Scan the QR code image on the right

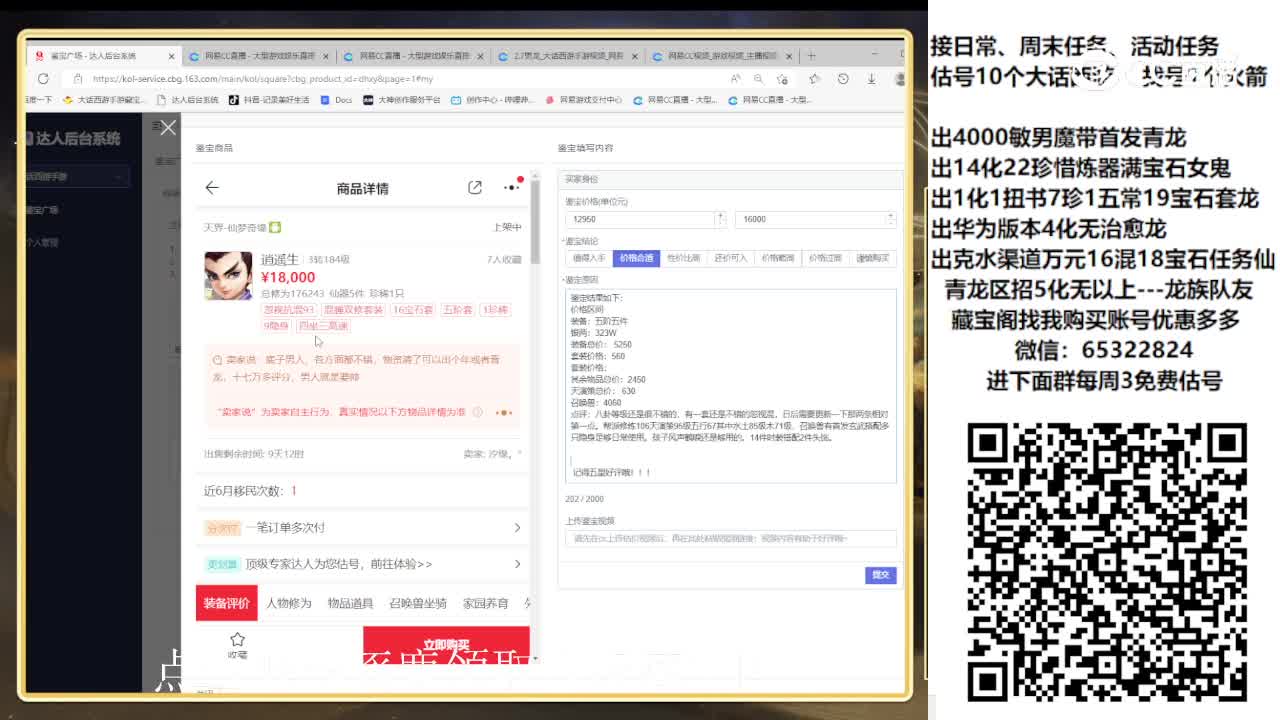1107,562
